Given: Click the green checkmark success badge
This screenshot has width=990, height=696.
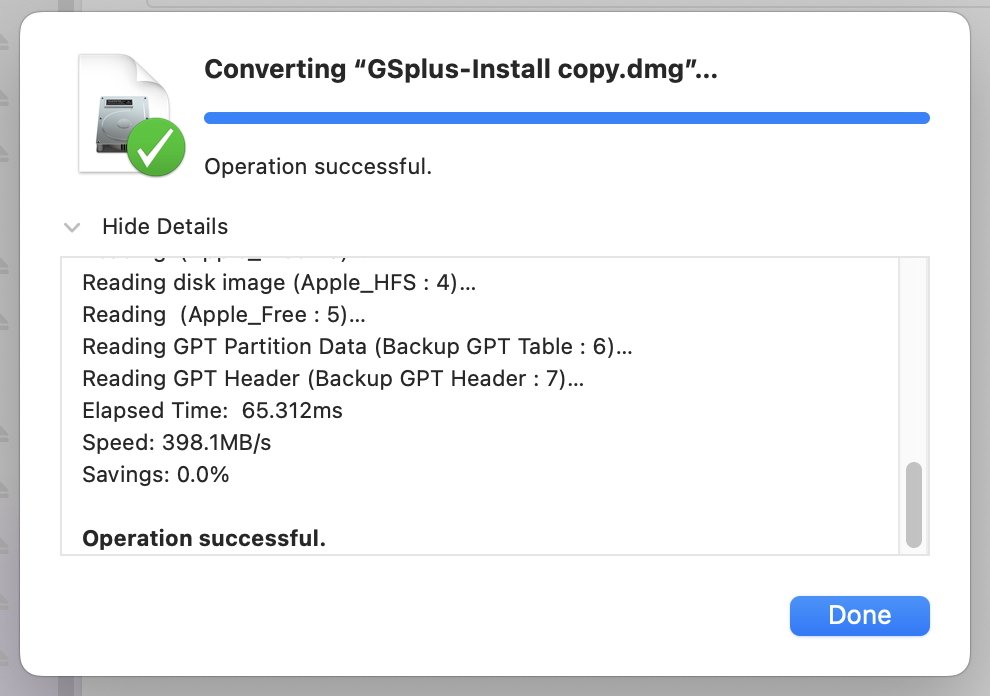Looking at the screenshot, I should [x=156, y=147].
